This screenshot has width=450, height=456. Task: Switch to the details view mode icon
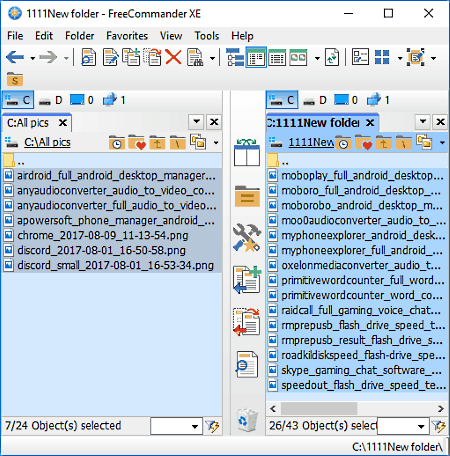pos(277,57)
